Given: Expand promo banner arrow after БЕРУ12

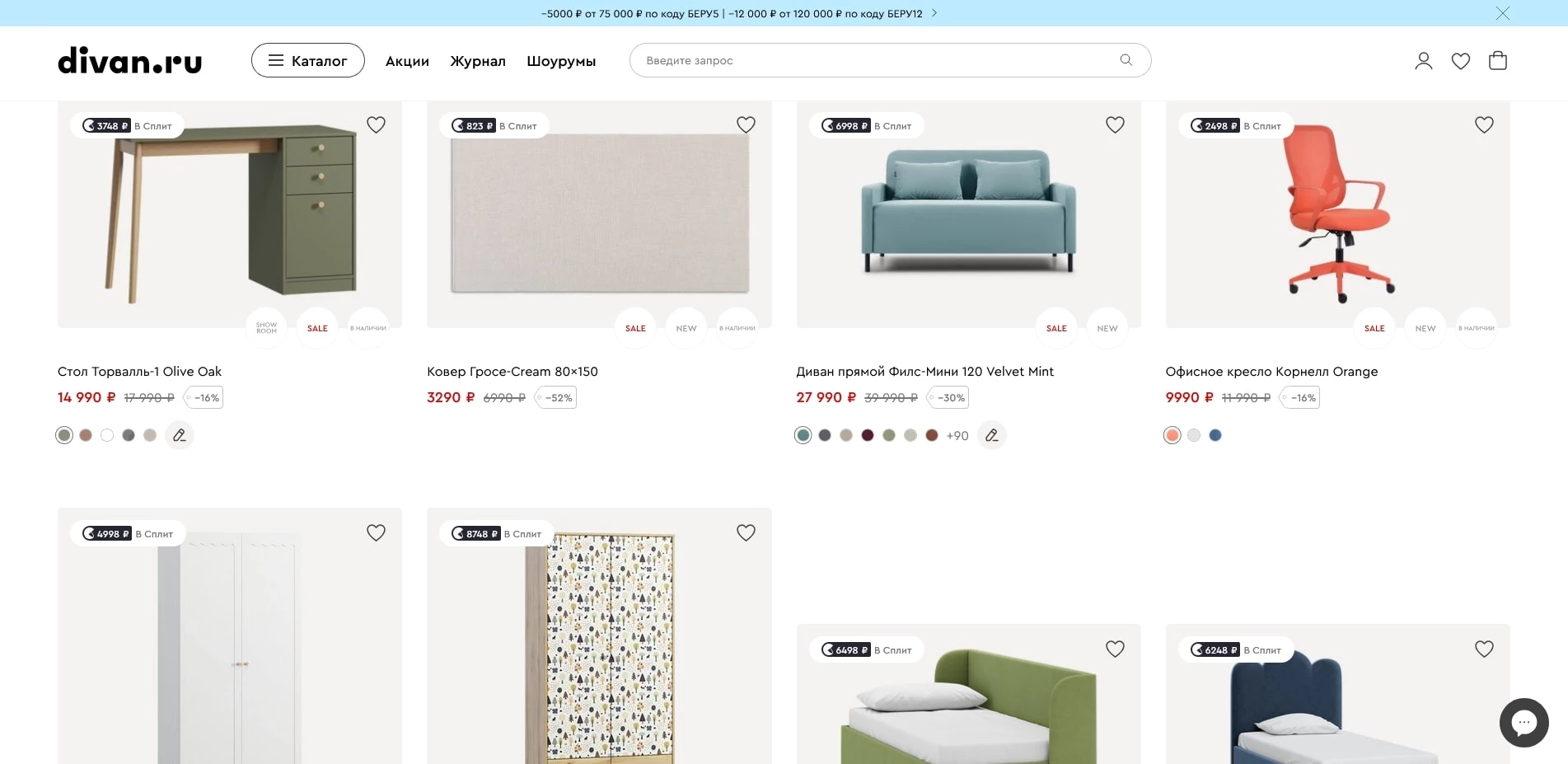Looking at the screenshot, I should pos(934,13).
